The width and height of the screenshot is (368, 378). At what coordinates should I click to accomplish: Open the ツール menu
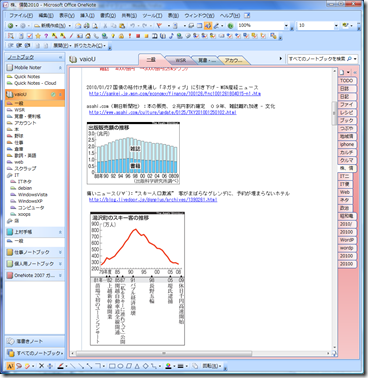(x=152, y=16)
